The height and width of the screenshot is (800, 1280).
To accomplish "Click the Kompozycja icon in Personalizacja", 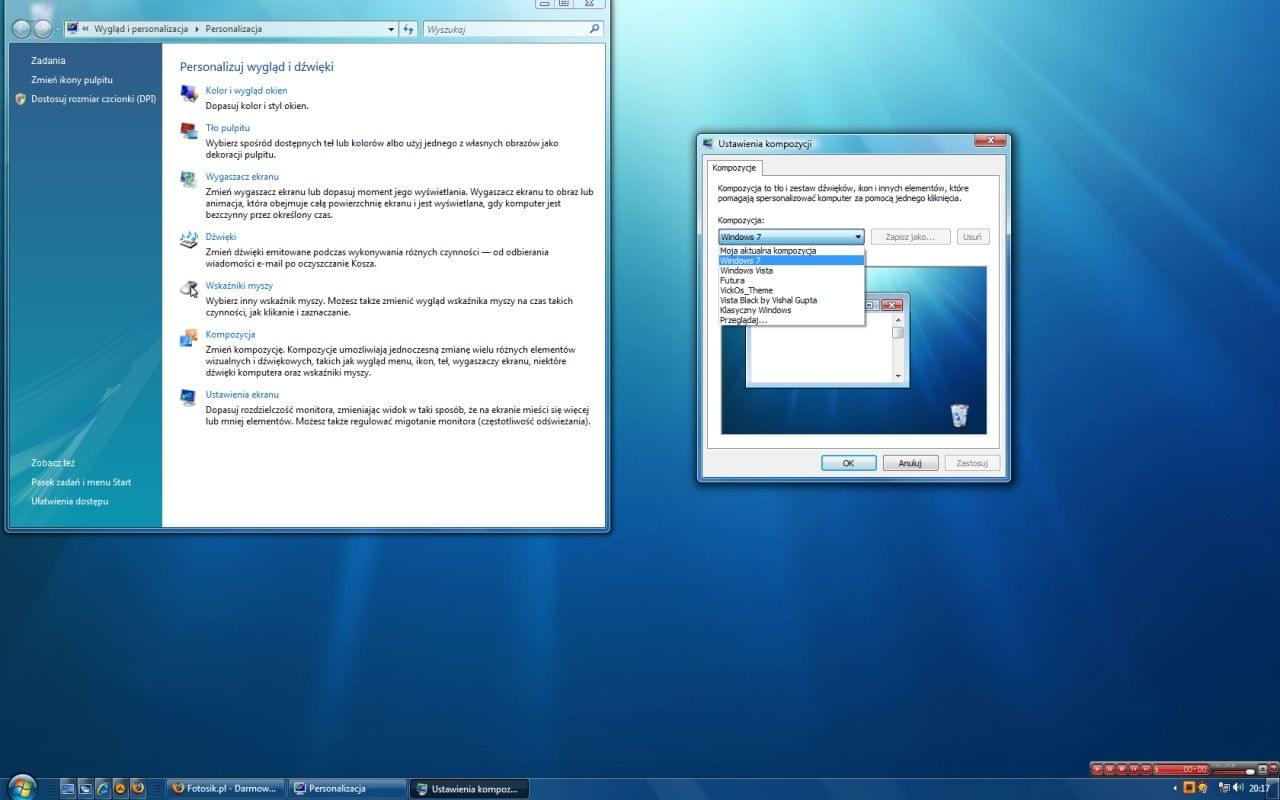I will click(x=188, y=337).
